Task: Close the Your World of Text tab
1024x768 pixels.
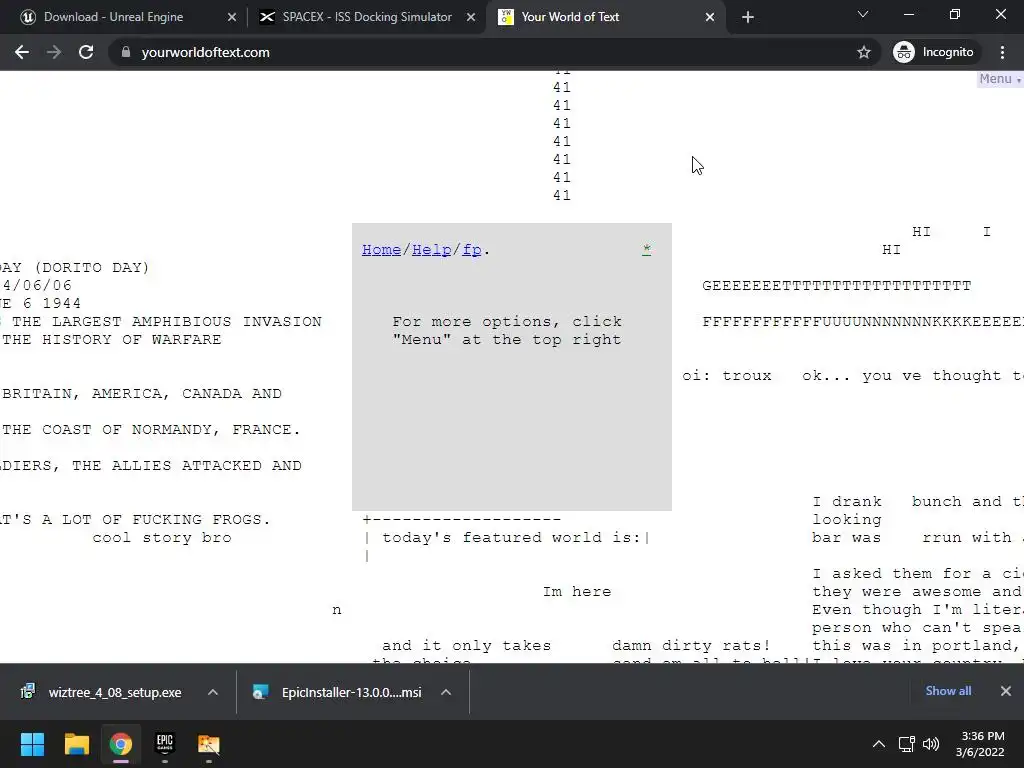Action: tap(710, 18)
